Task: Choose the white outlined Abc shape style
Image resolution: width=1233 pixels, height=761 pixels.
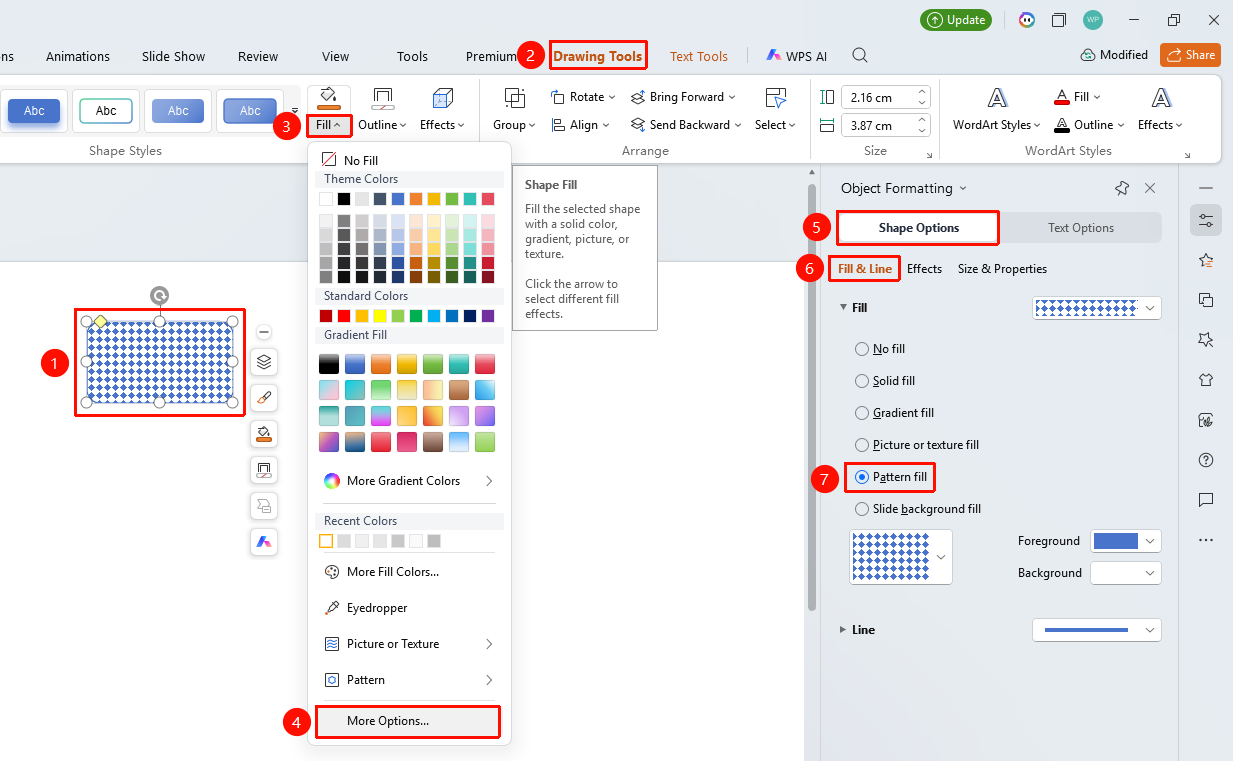Action: (106, 111)
